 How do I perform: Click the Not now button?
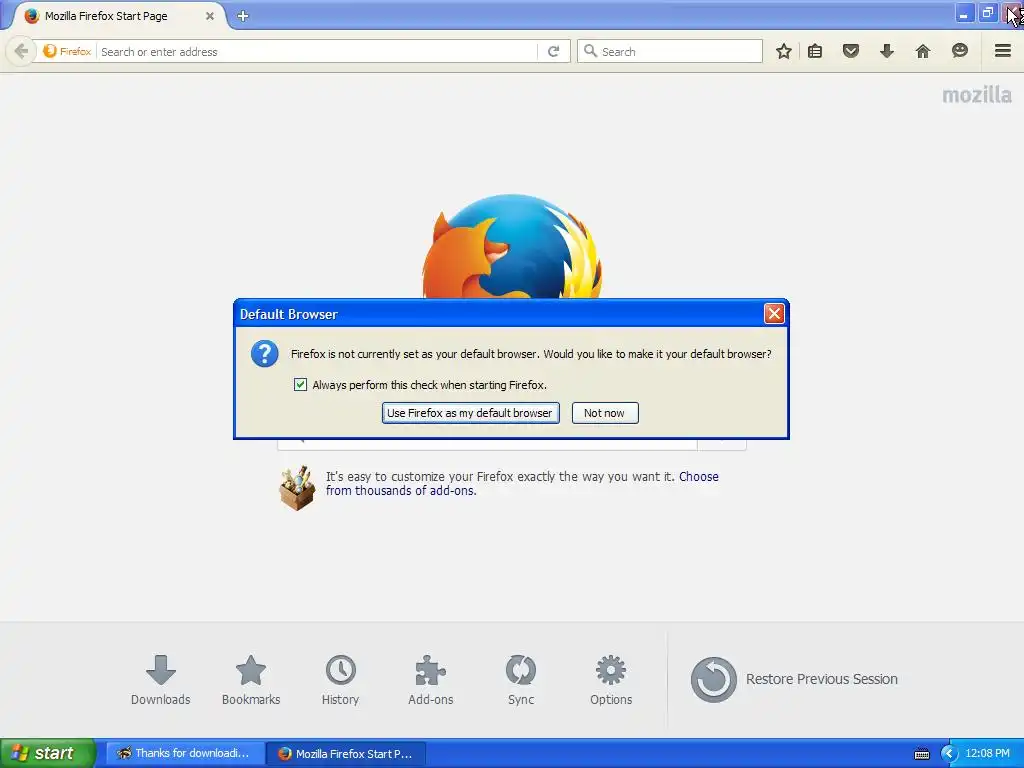coord(605,413)
